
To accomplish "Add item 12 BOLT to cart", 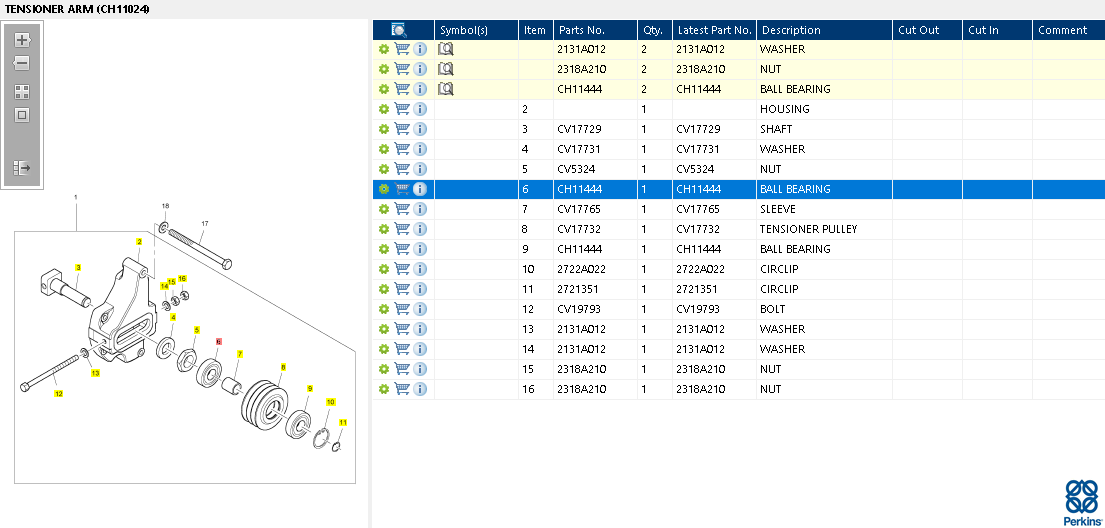I will [x=402, y=309].
